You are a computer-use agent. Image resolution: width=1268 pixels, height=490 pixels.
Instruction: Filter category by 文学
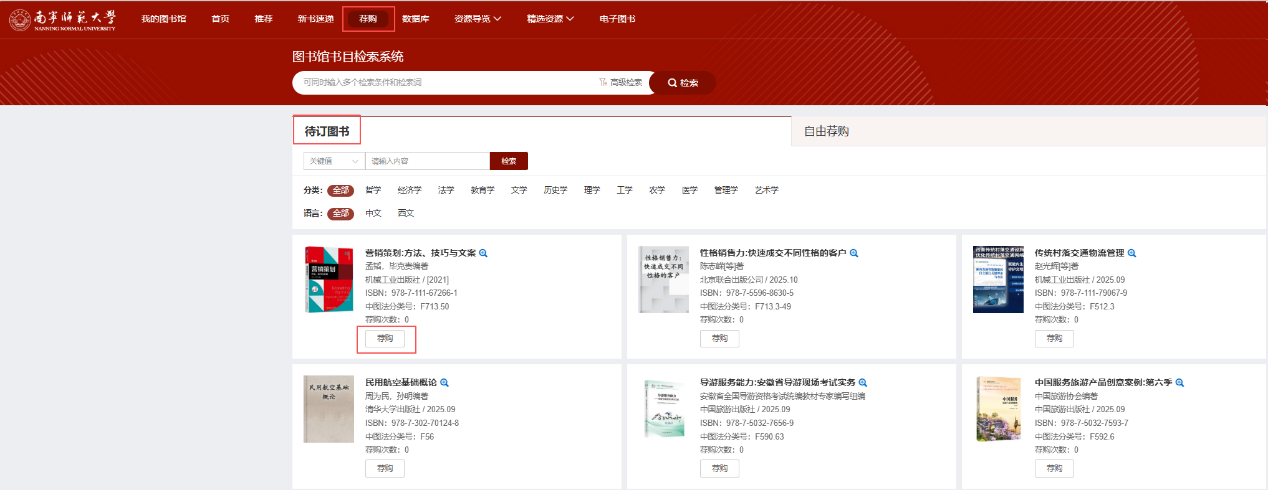(x=518, y=190)
